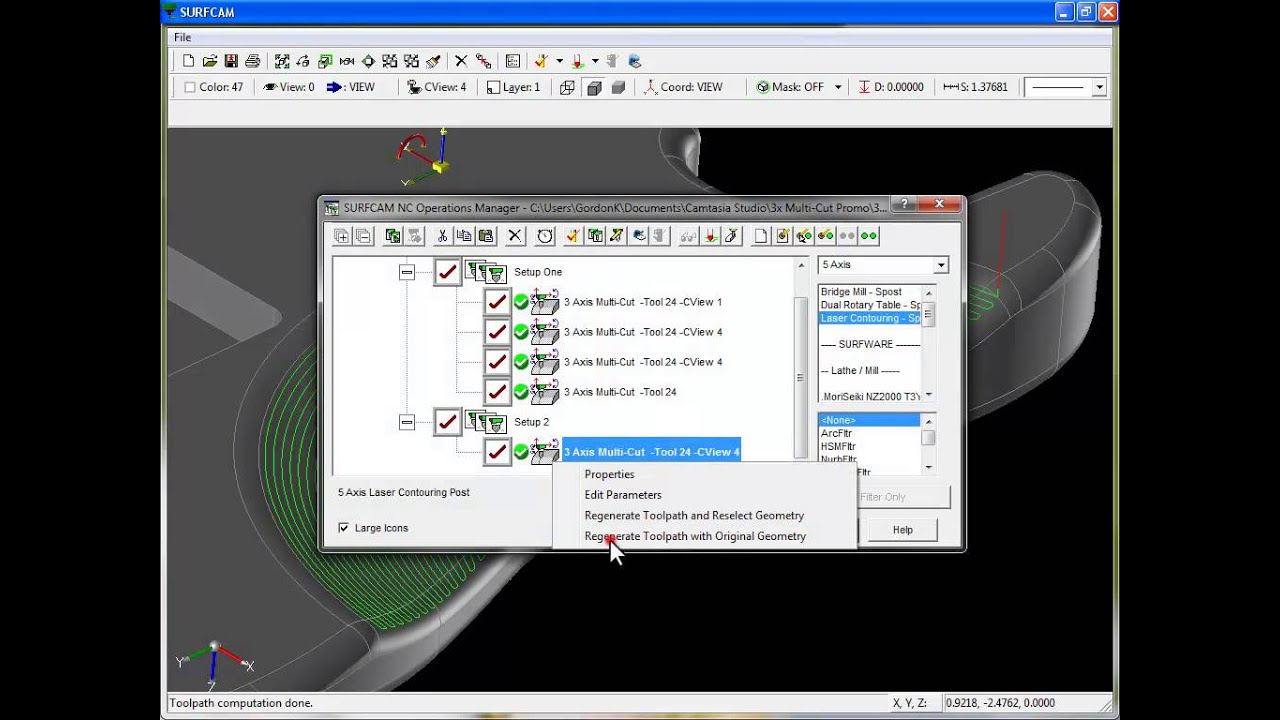The width and height of the screenshot is (1280, 720).
Task: Click the CView: 4 setting
Action: (437, 87)
